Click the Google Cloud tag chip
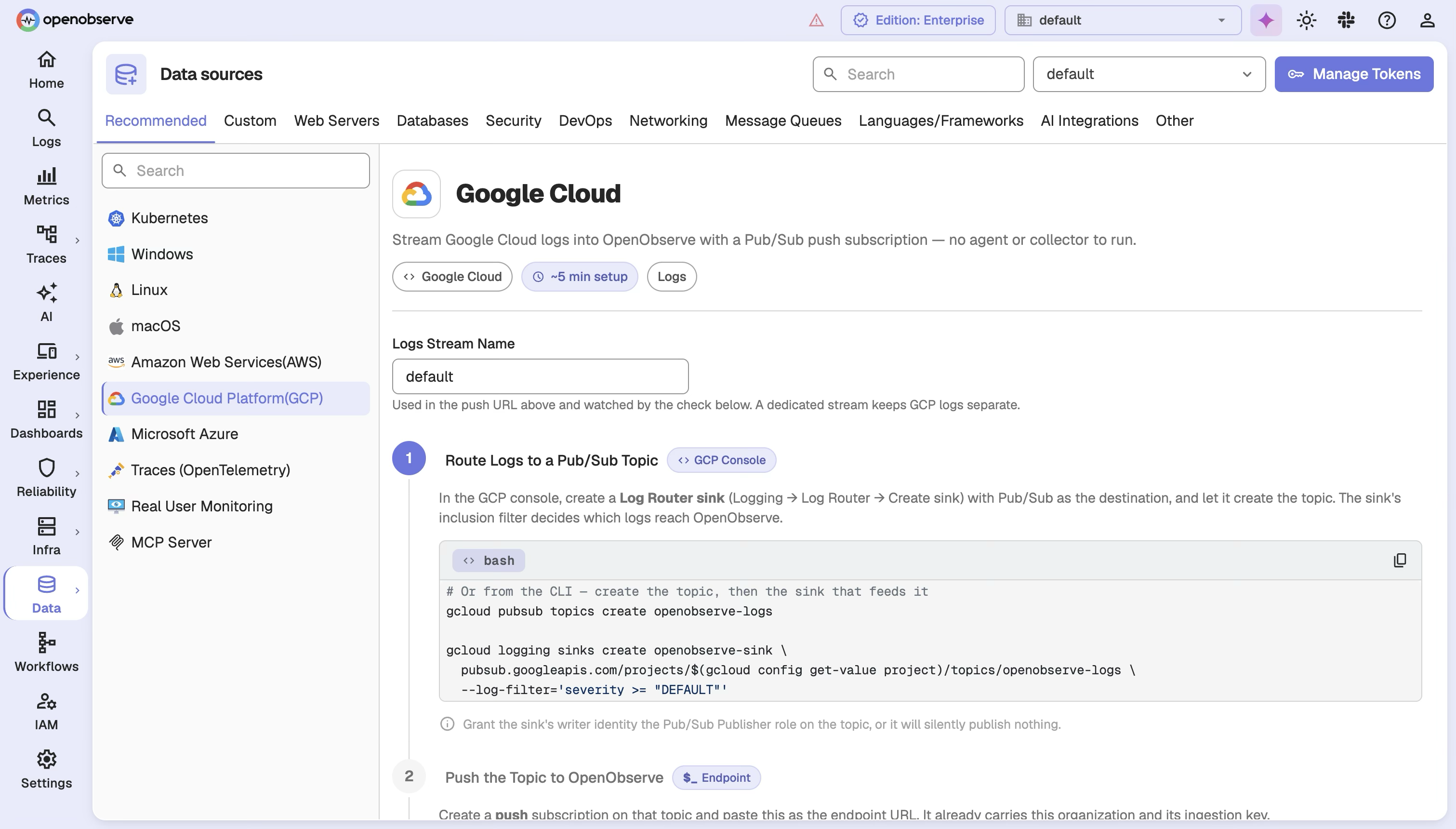Screen dimensions: 1456x829 point(452,277)
